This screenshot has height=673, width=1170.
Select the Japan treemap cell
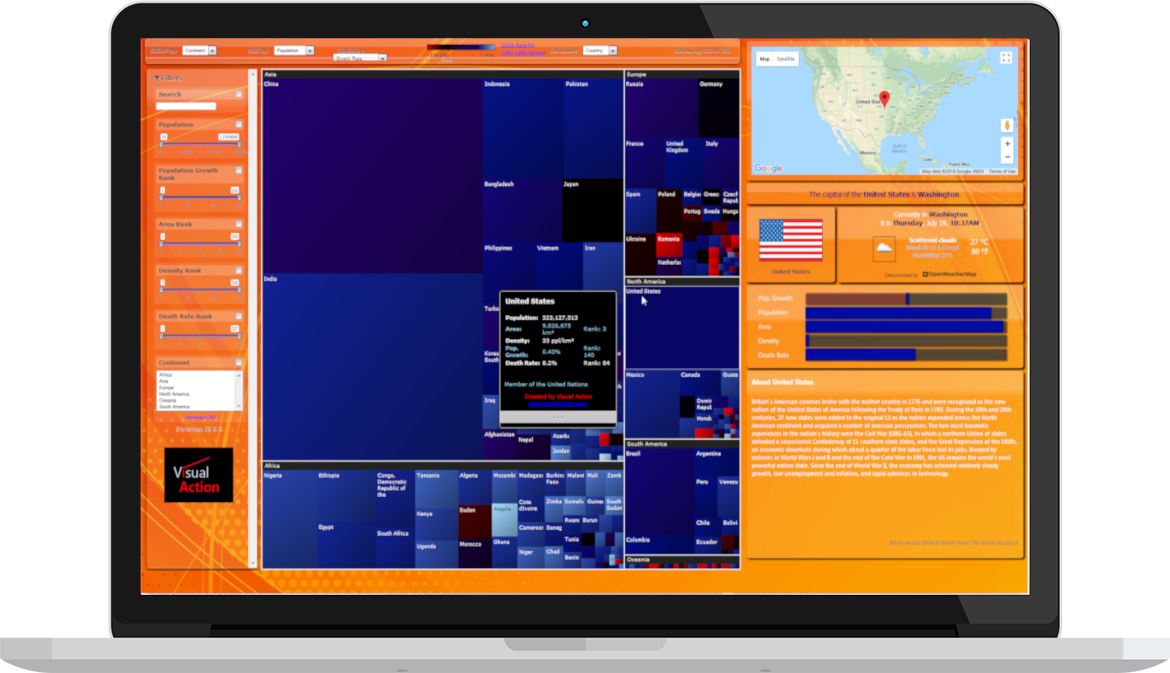(x=592, y=210)
